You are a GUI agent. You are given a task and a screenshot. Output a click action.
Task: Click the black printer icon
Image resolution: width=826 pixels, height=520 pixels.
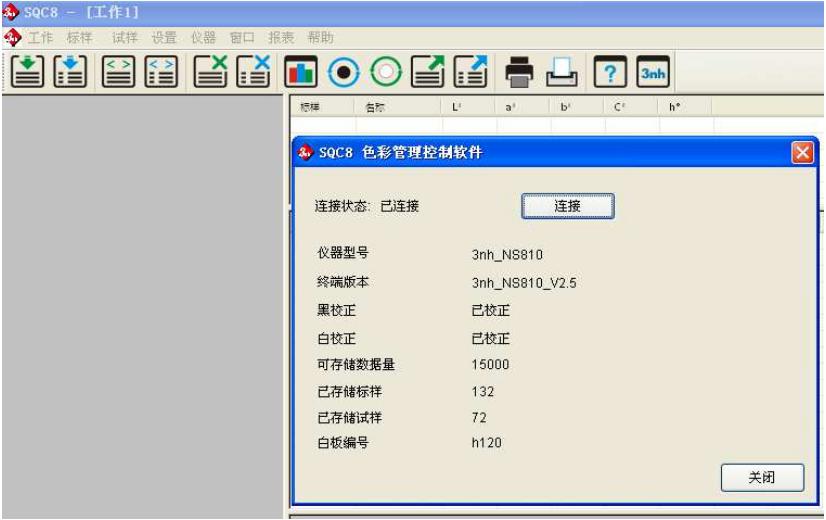point(519,72)
